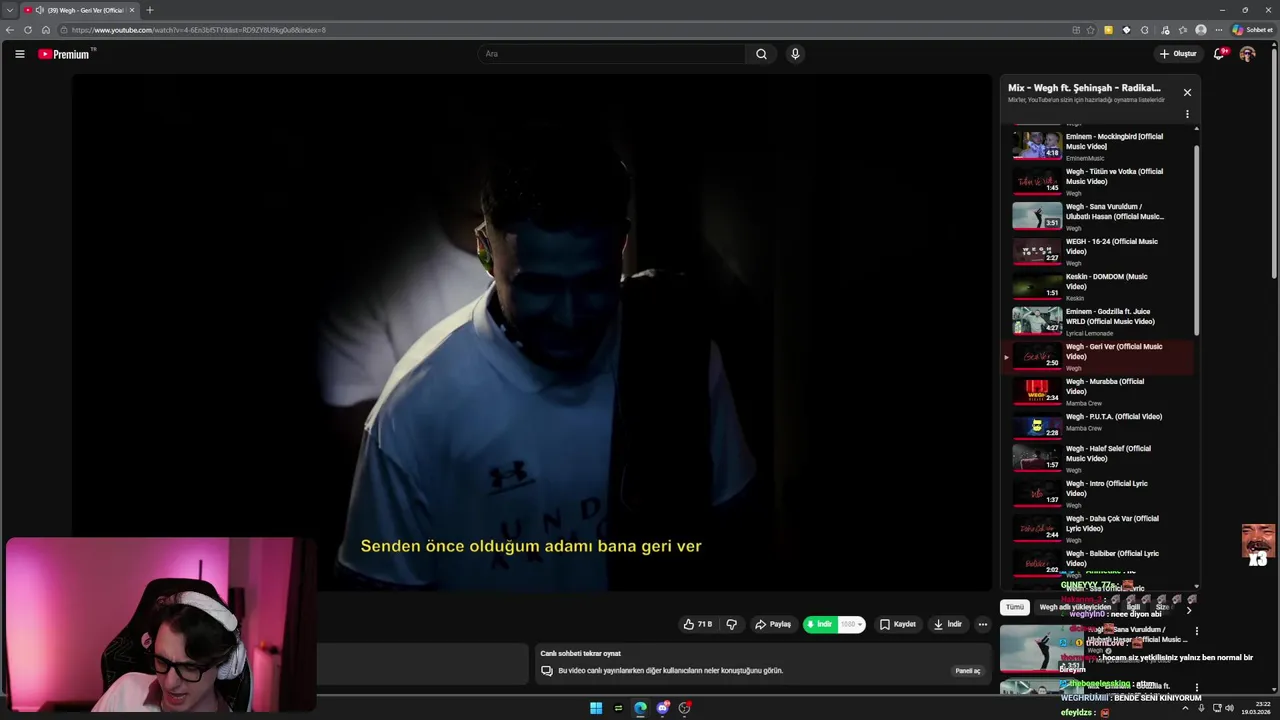Click the green İndir download button
This screenshot has width=1280, height=720.
point(820,624)
